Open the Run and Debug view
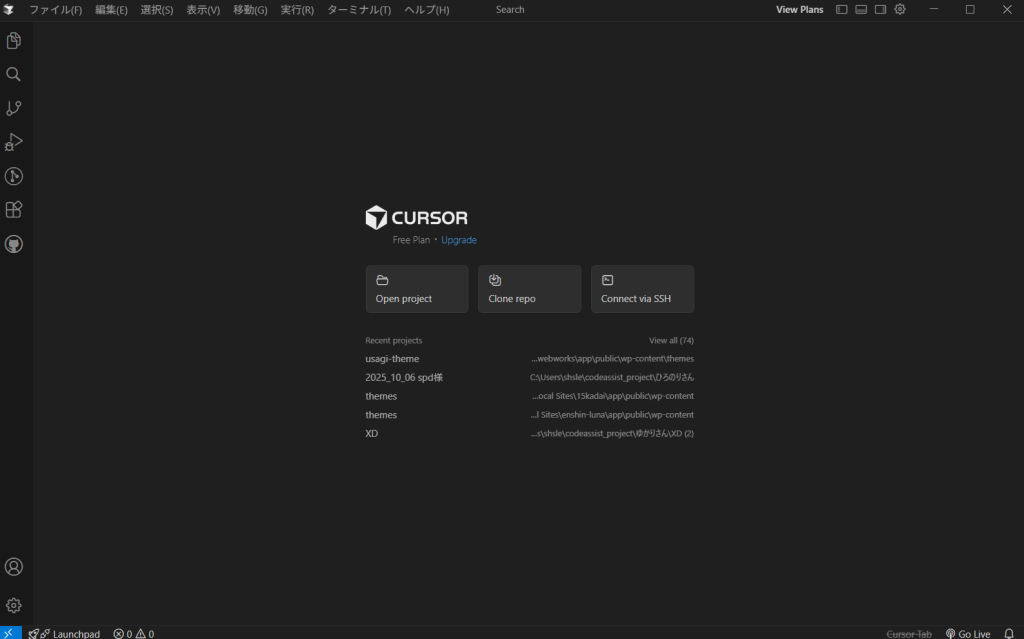Viewport: 1024px width, 639px height. pyautogui.click(x=14, y=142)
